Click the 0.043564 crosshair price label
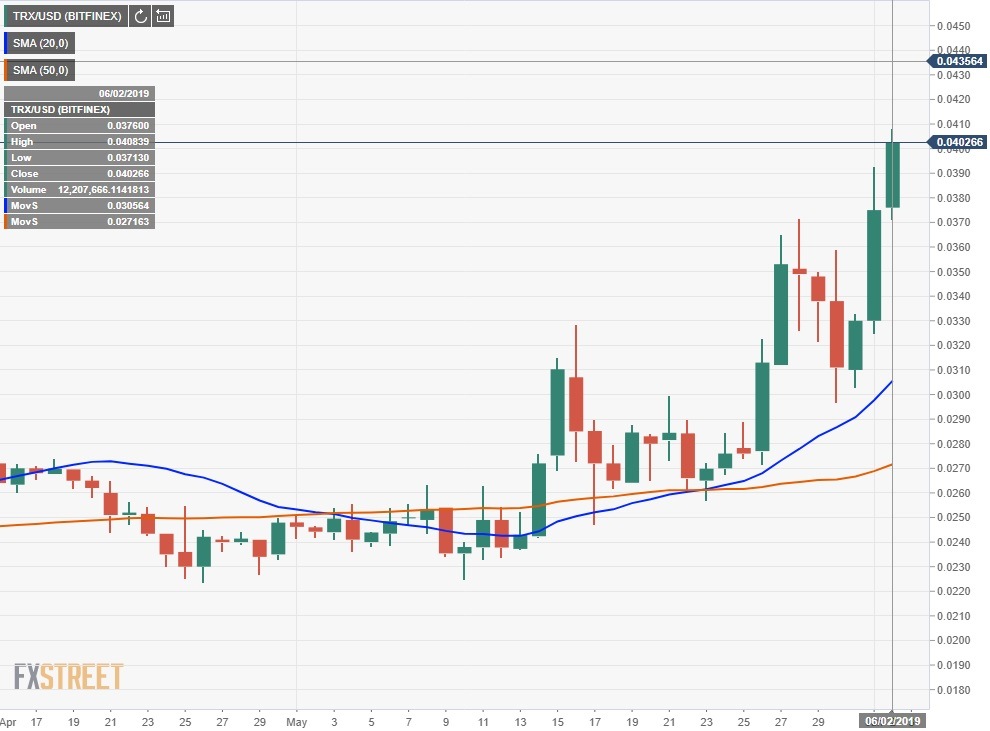The width and height of the screenshot is (990, 731). tap(960, 62)
